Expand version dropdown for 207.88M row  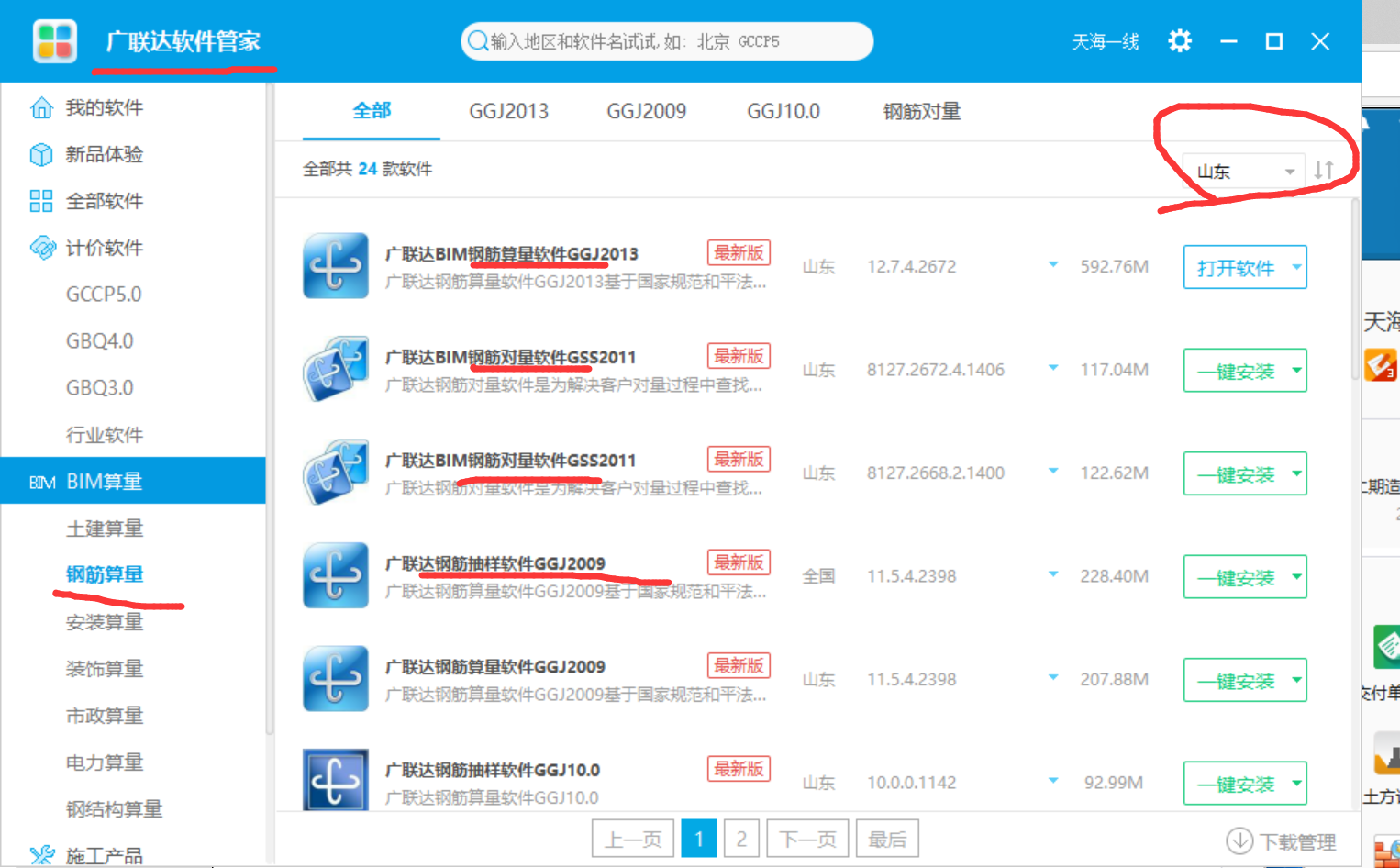1053,678
